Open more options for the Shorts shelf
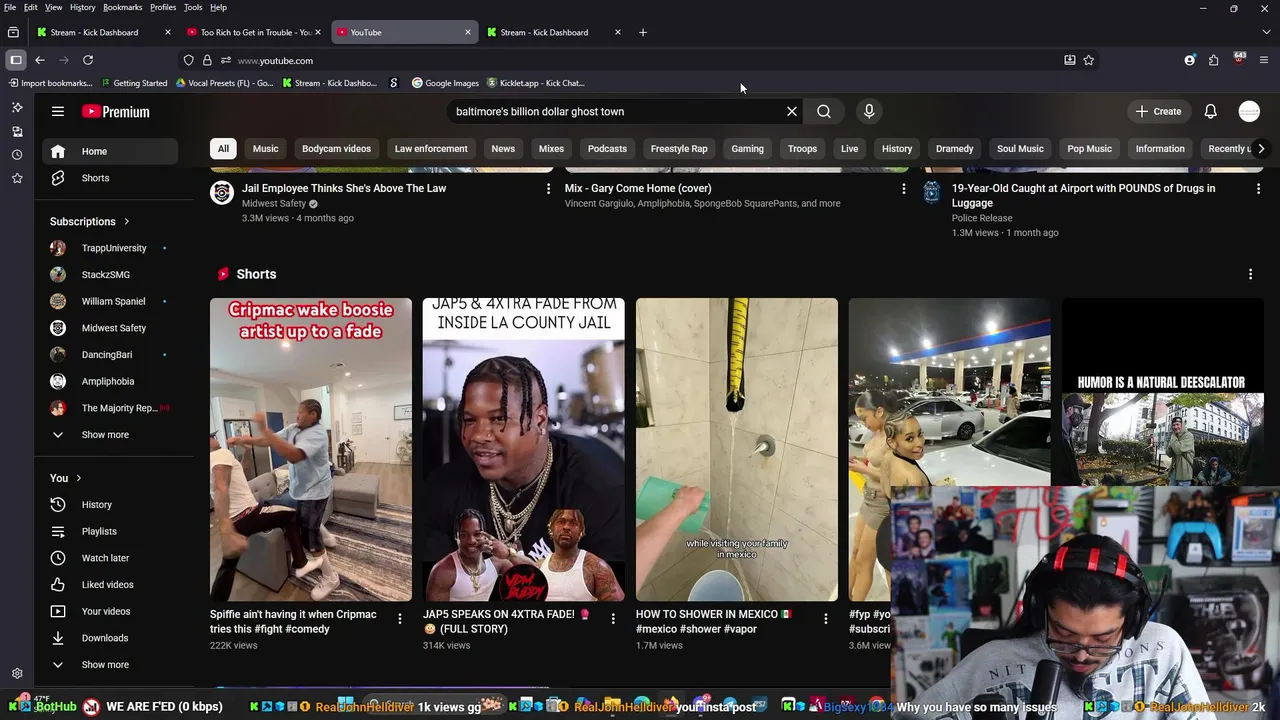The width and height of the screenshot is (1280, 720). click(x=1250, y=274)
